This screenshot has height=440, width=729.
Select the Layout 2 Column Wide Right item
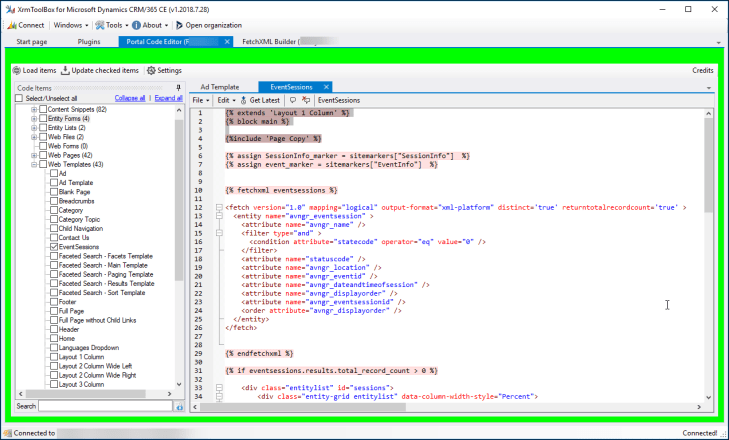coord(97,375)
